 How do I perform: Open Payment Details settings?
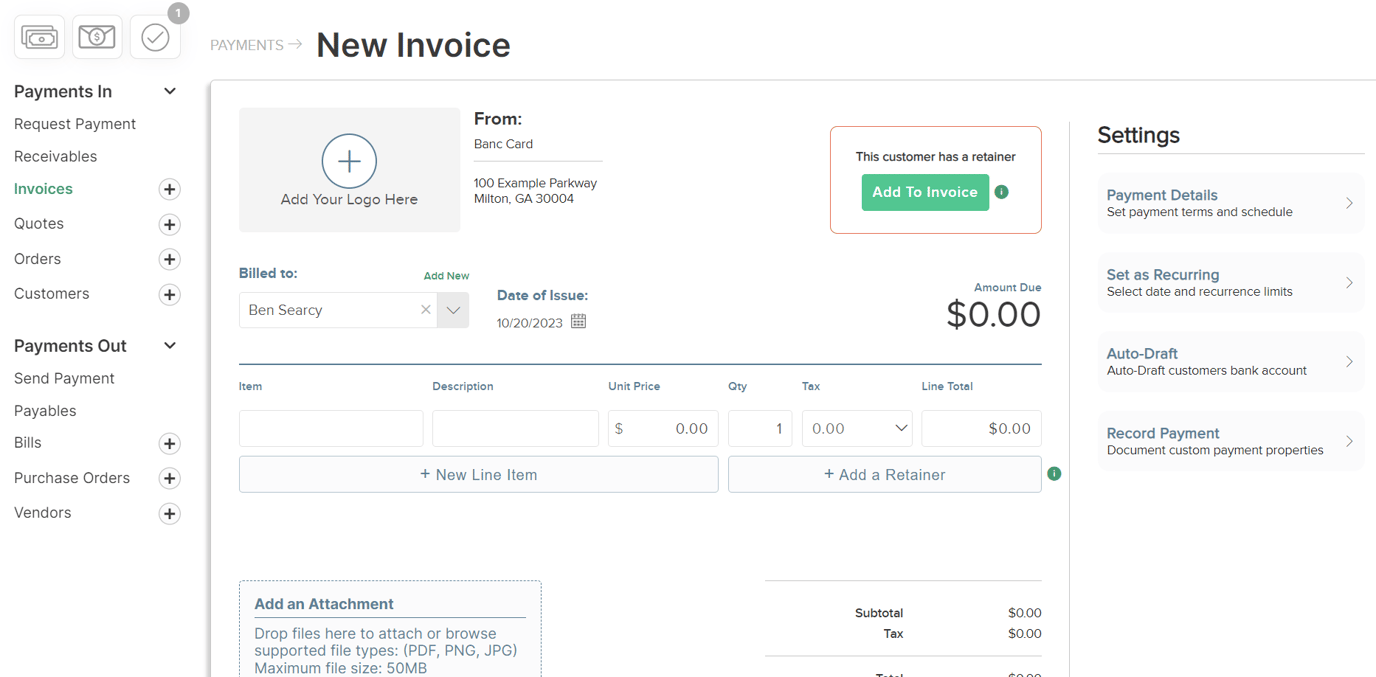(x=1230, y=203)
